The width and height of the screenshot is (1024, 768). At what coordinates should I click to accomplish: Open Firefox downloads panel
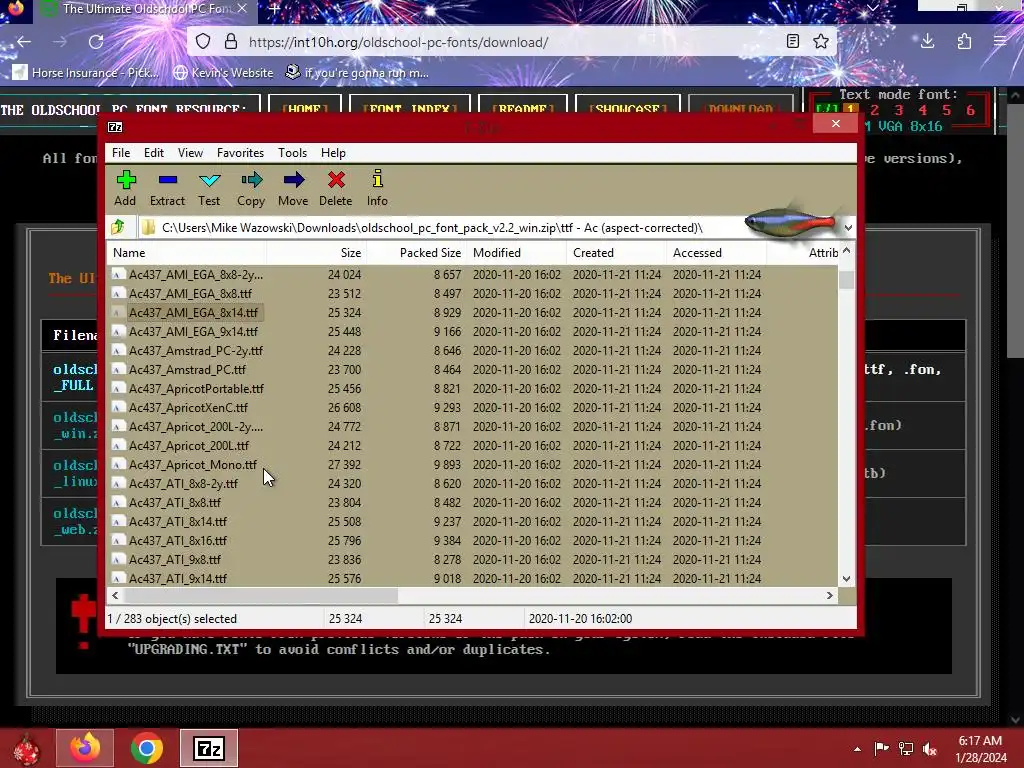pos(927,42)
